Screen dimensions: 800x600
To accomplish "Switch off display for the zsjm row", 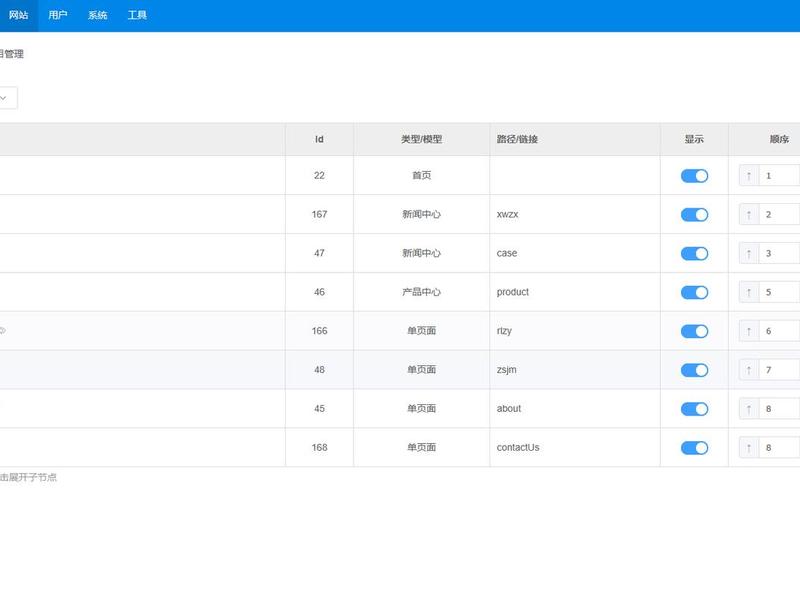I will [x=694, y=370].
